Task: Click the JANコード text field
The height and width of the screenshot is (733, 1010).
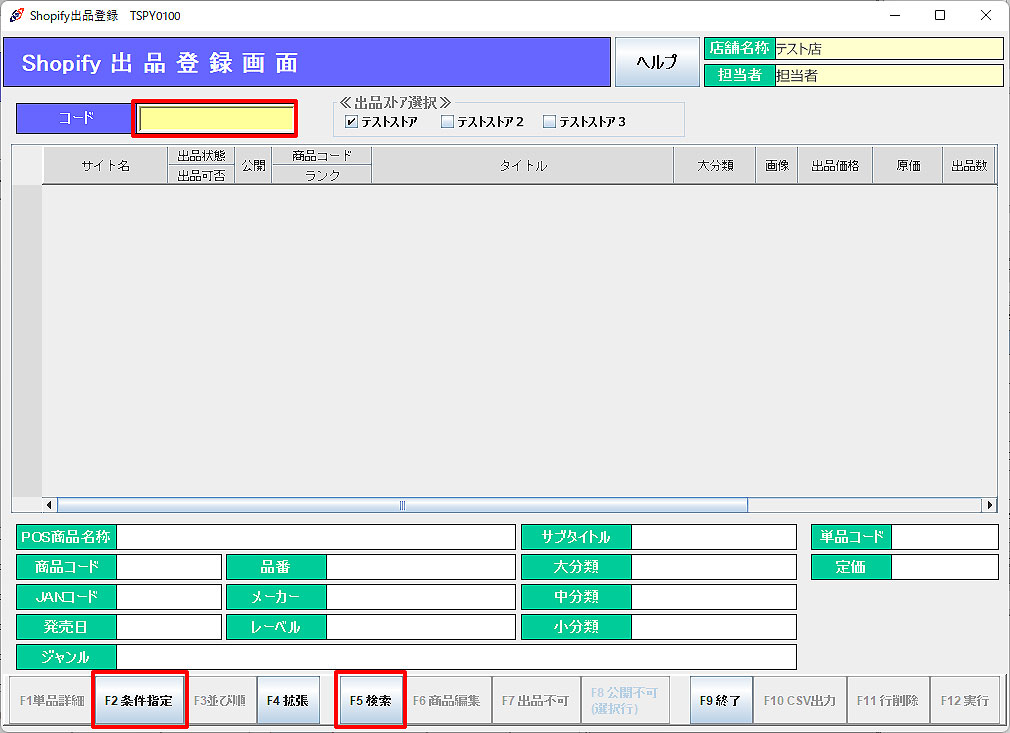Action: pos(168,597)
